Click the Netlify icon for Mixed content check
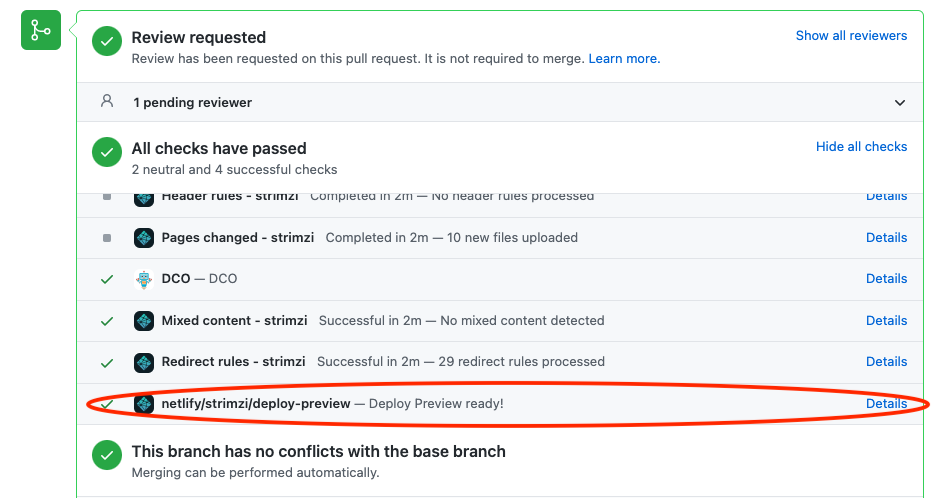Viewport: 942px width, 498px height. point(144,321)
